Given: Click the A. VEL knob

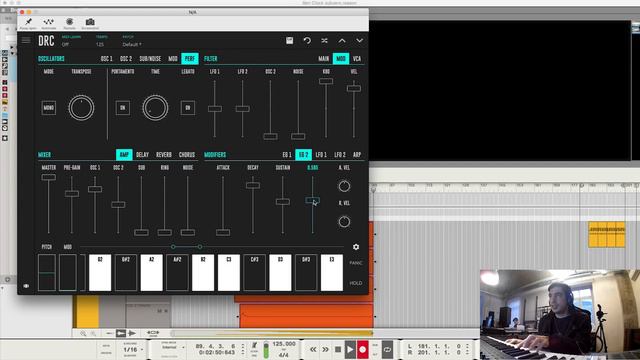Looking at the screenshot, I should point(344,186).
